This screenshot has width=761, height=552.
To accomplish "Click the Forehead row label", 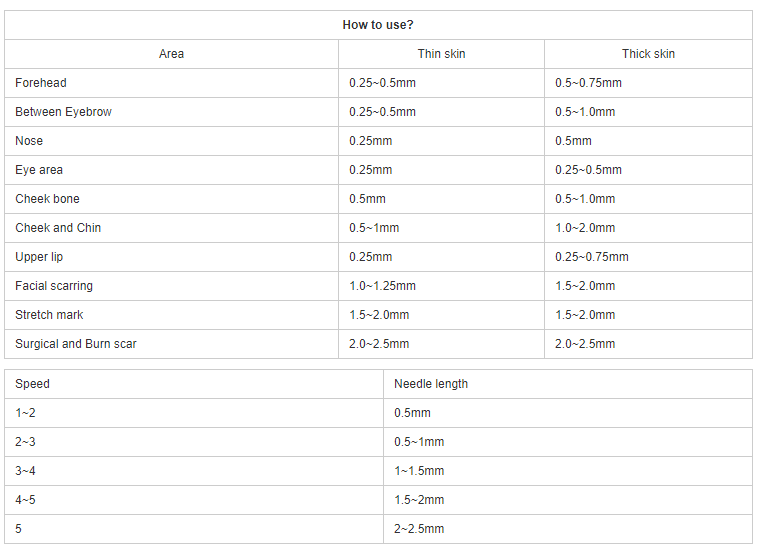I will coord(41,83).
